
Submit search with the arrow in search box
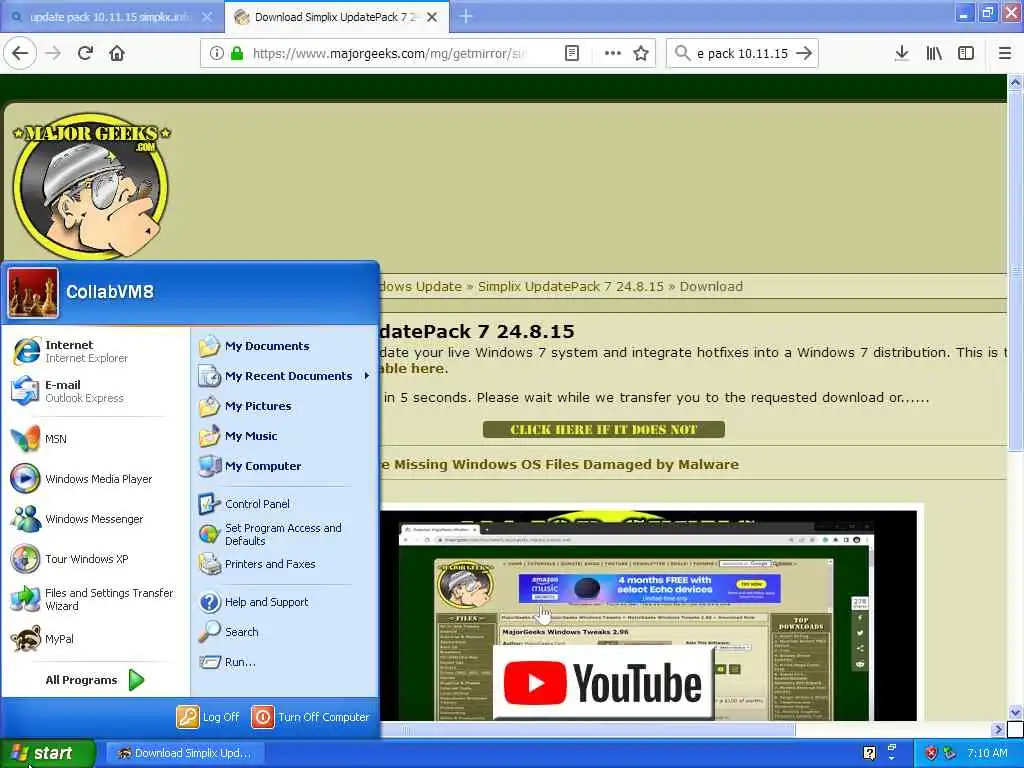tap(805, 53)
